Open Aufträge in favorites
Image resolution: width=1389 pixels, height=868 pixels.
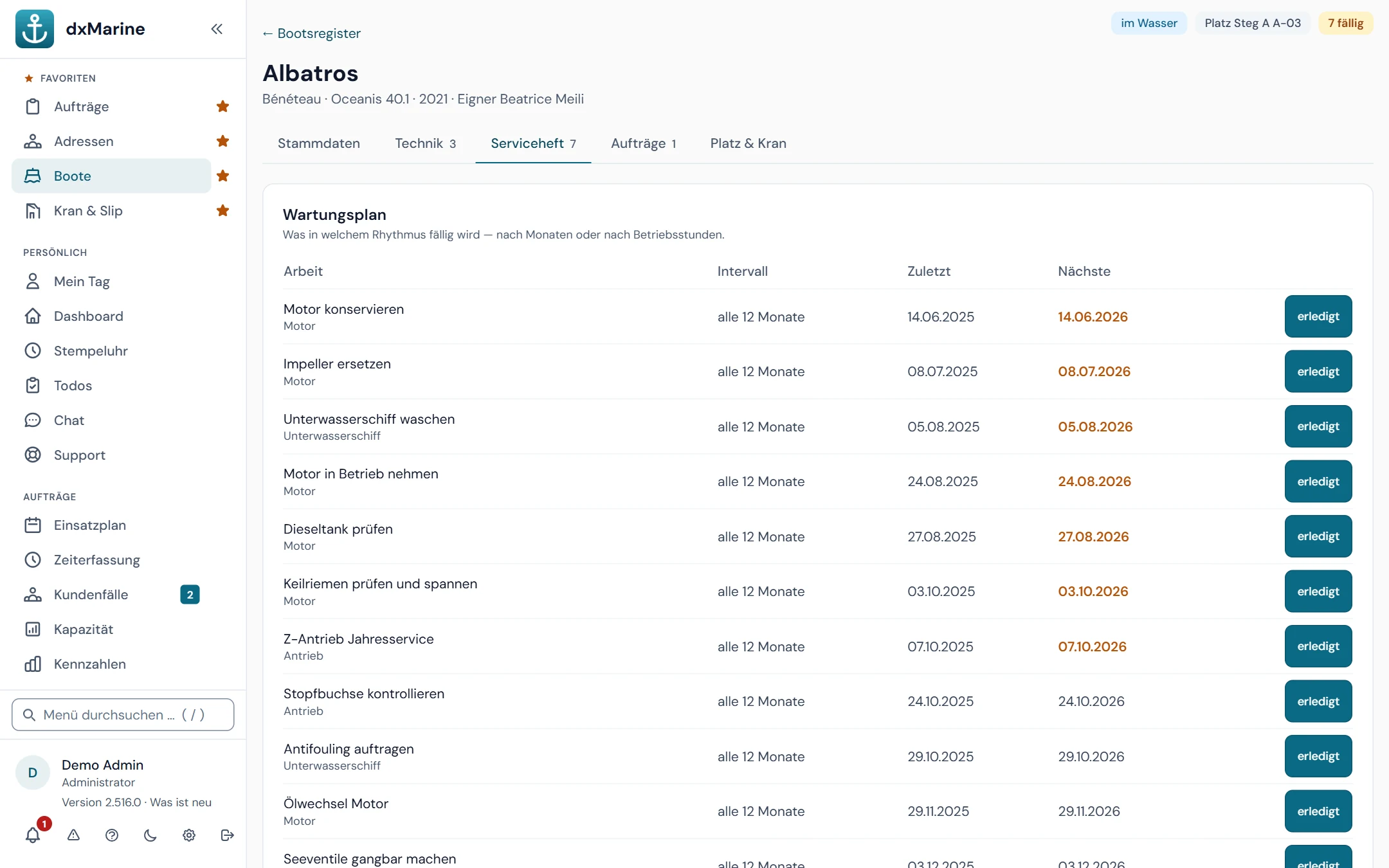[x=111, y=107]
